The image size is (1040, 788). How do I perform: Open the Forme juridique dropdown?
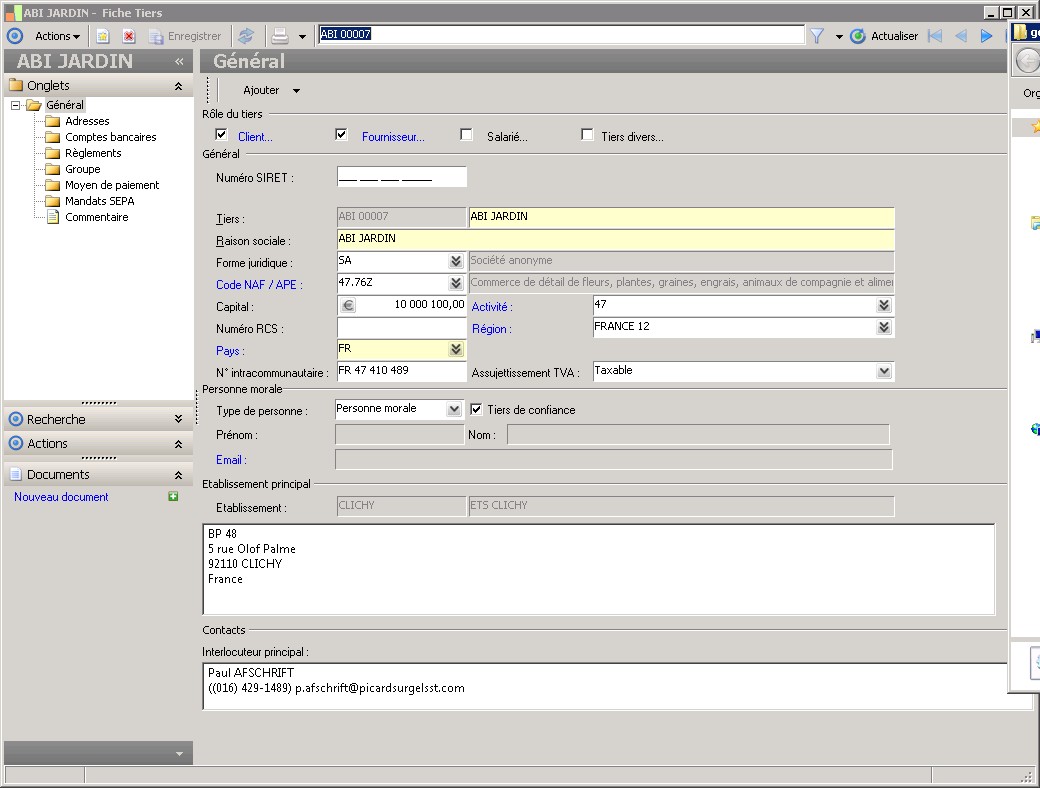pyautogui.click(x=456, y=262)
